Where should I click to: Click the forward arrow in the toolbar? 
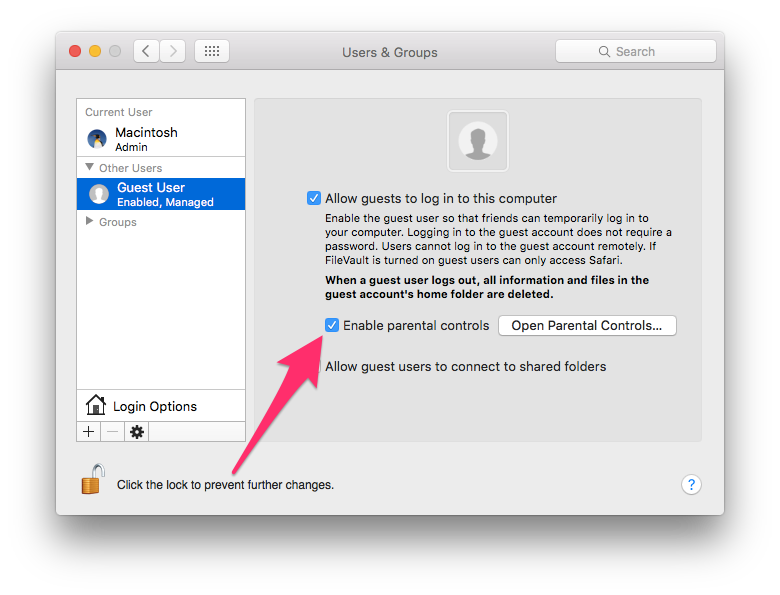point(173,51)
